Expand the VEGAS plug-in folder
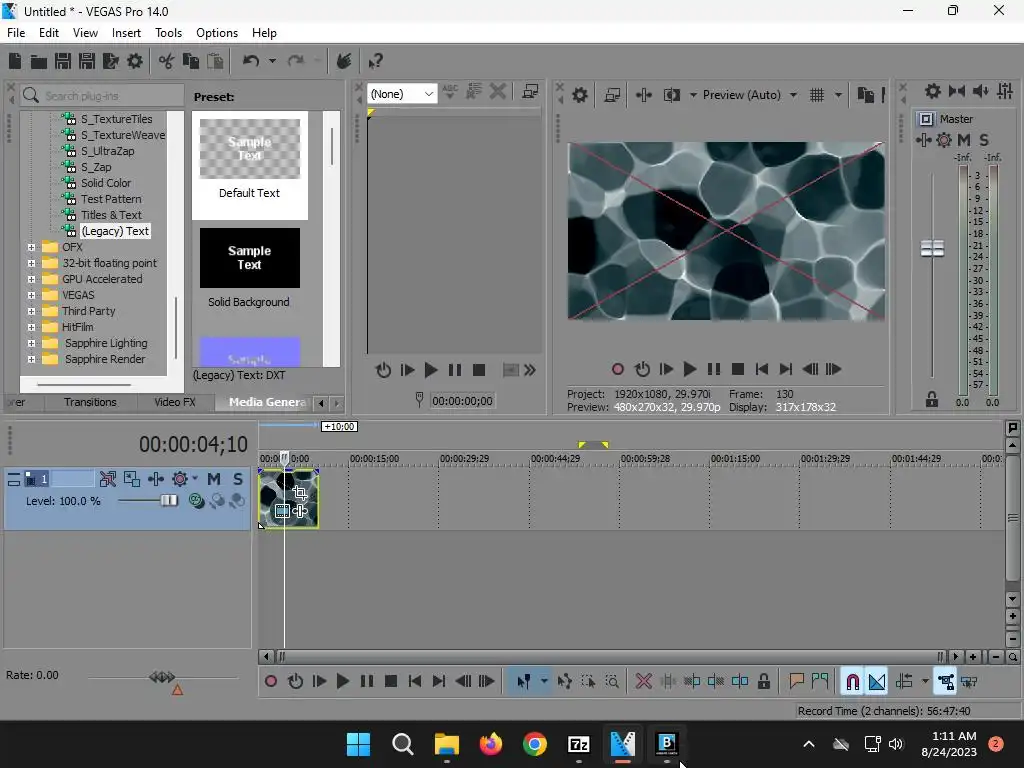The height and width of the screenshot is (768, 1024). click(31, 295)
